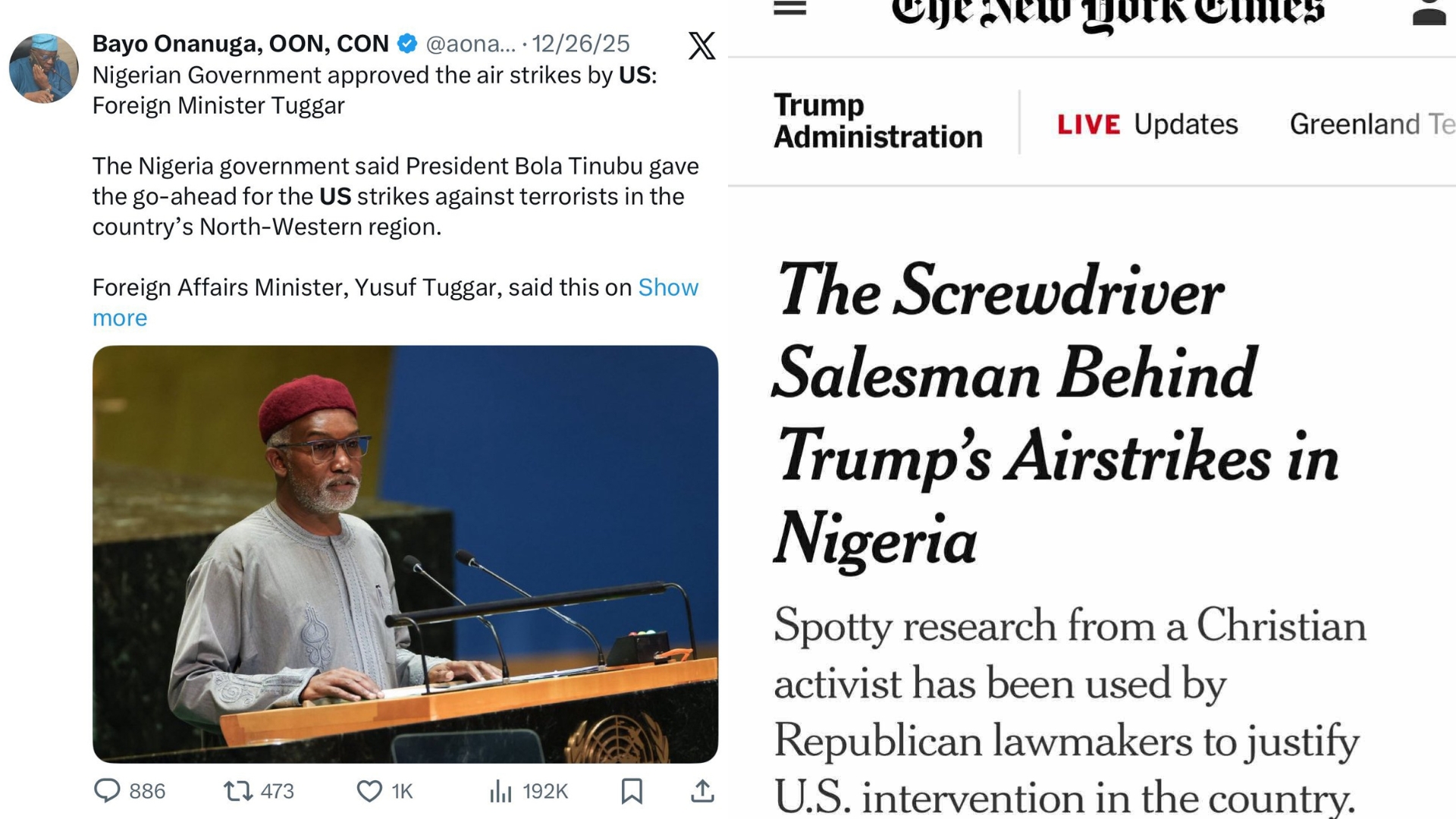
Task: Repost the tweet using the retweet icon
Action: point(238,791)
